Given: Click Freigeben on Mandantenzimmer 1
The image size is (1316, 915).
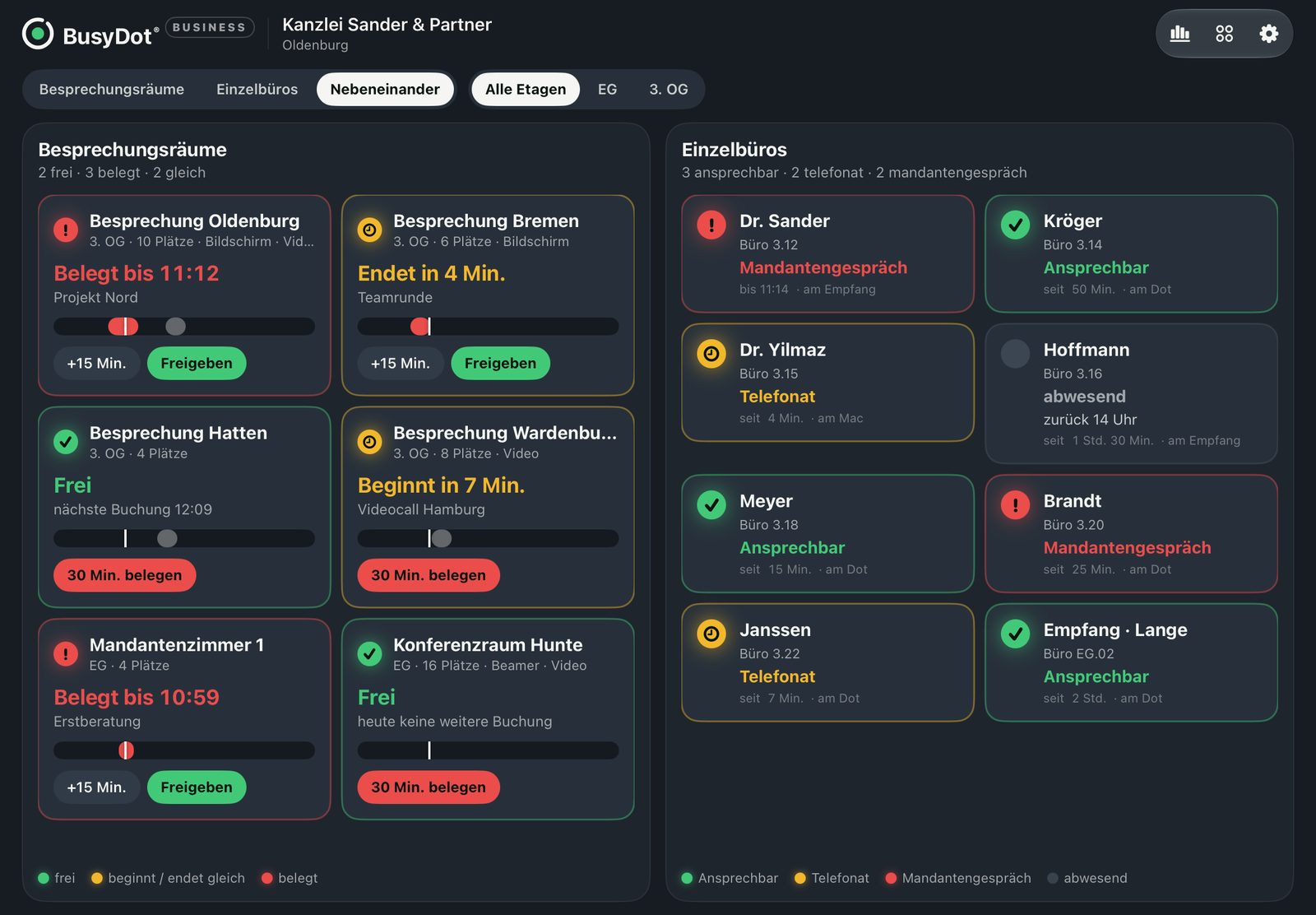Looking at the screenshot, I should 197,787.
